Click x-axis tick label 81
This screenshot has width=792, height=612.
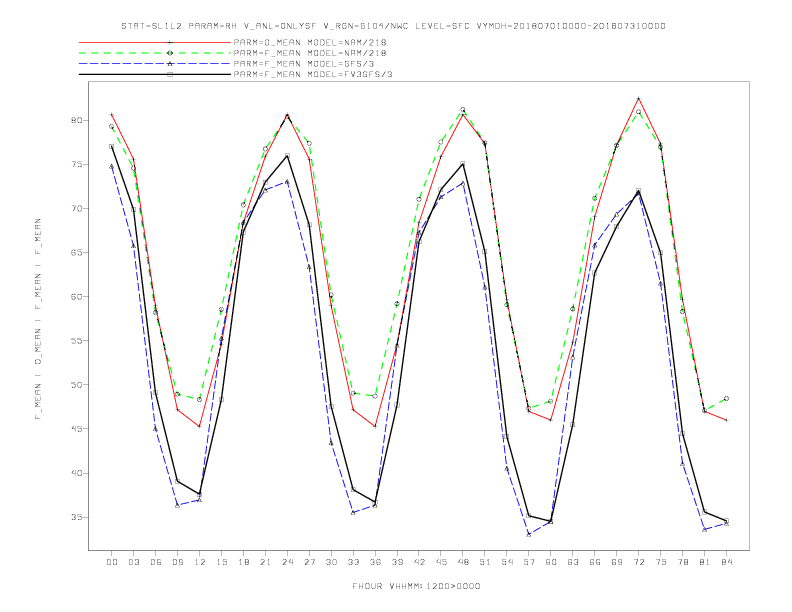pyautogui.click(x=705, y=562)
